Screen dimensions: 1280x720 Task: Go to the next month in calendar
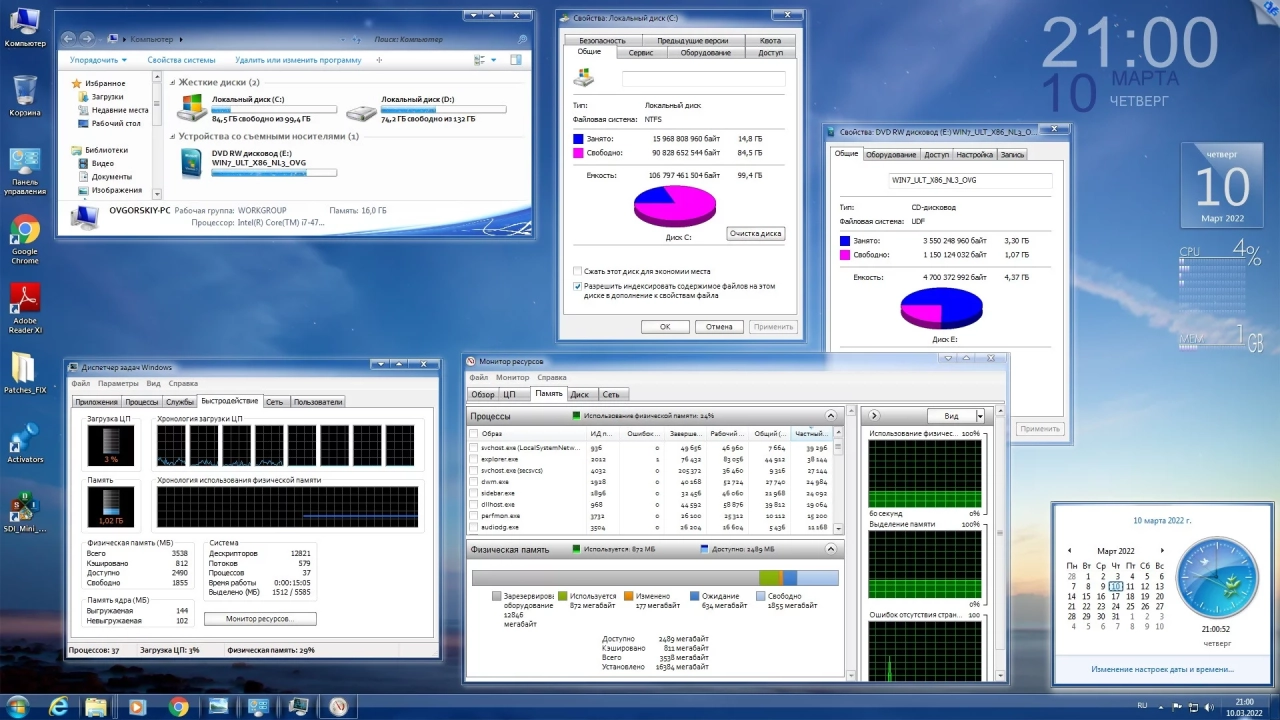[1162, 551]
